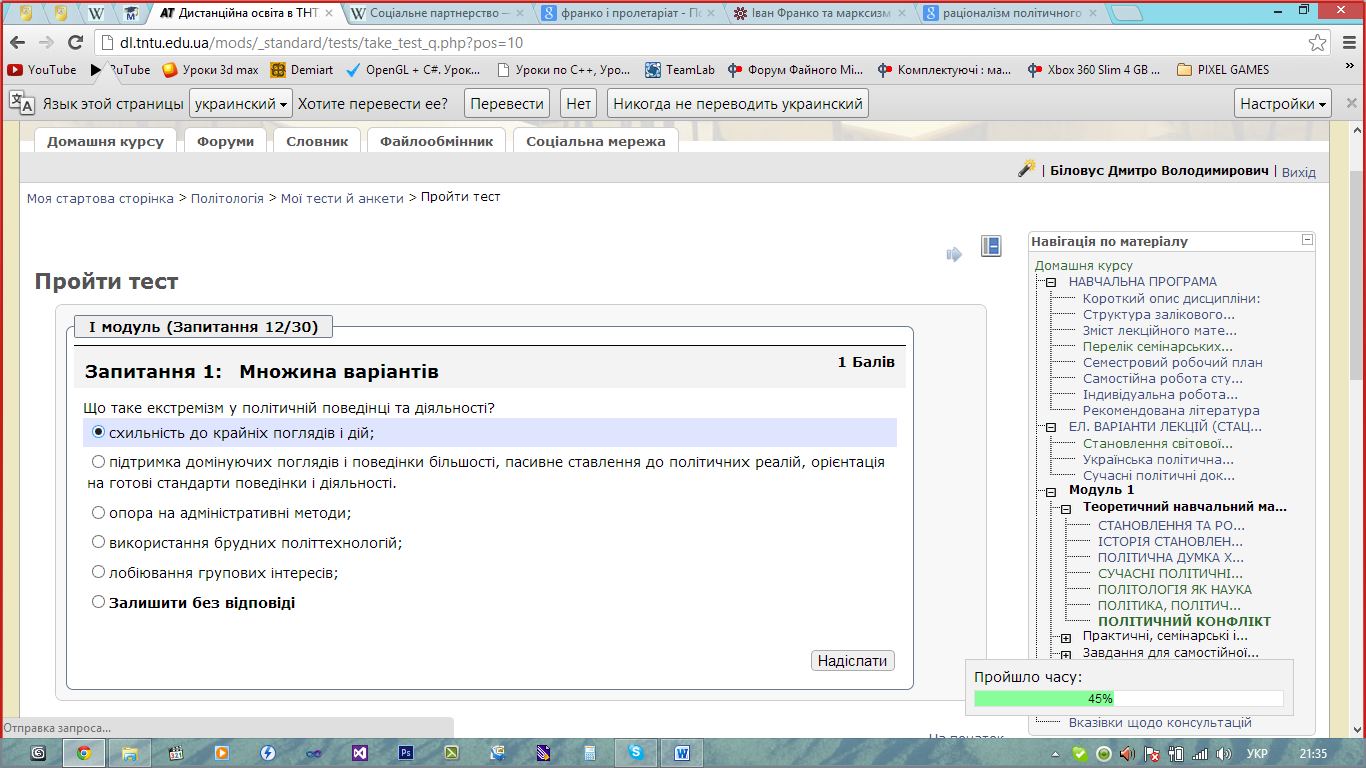Open the Chrome menu icon
Screen dimensions: 1366x768
tap(1348, 43)
